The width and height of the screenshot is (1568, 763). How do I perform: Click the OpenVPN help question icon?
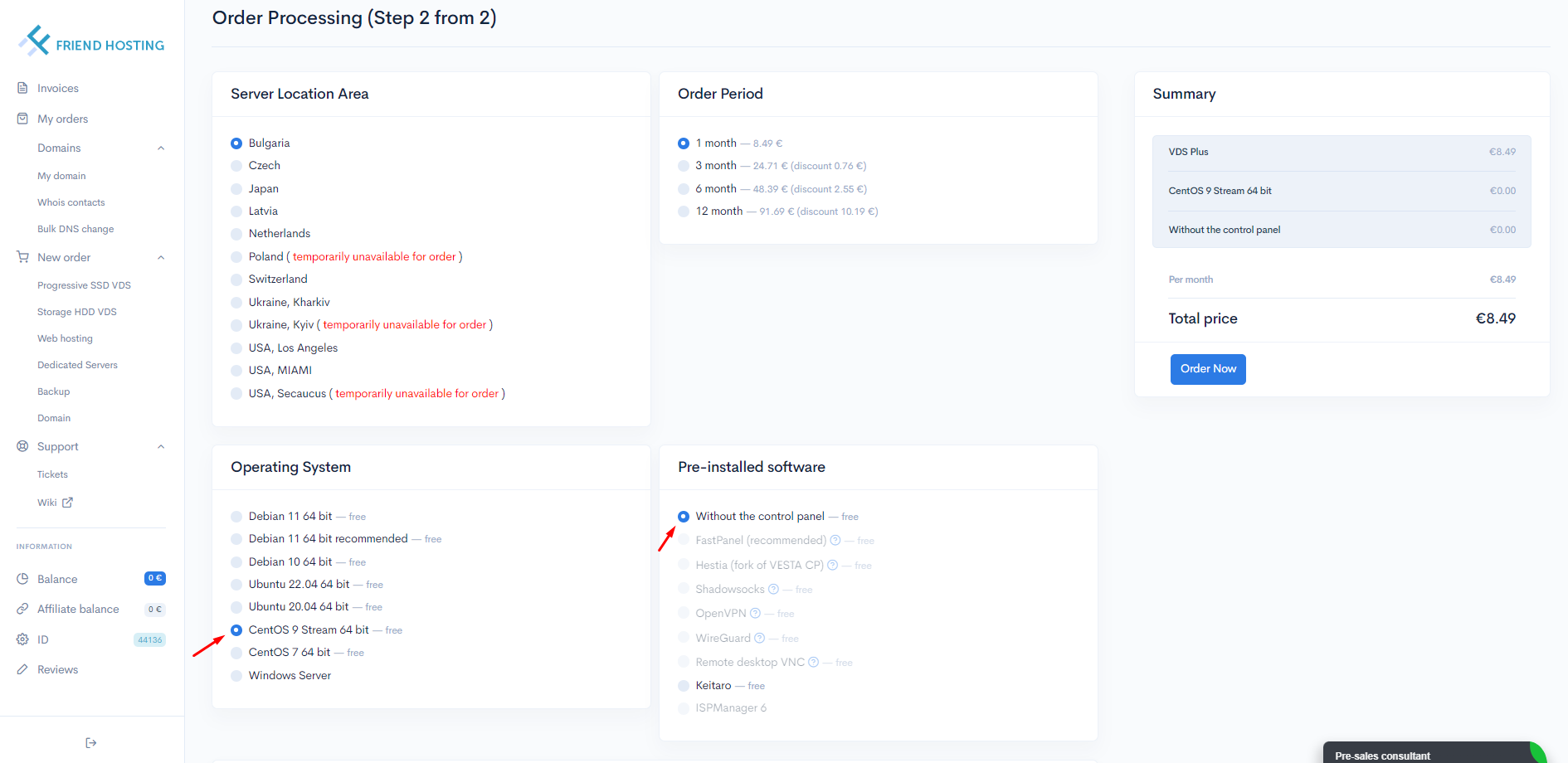(x=755, y=614)
